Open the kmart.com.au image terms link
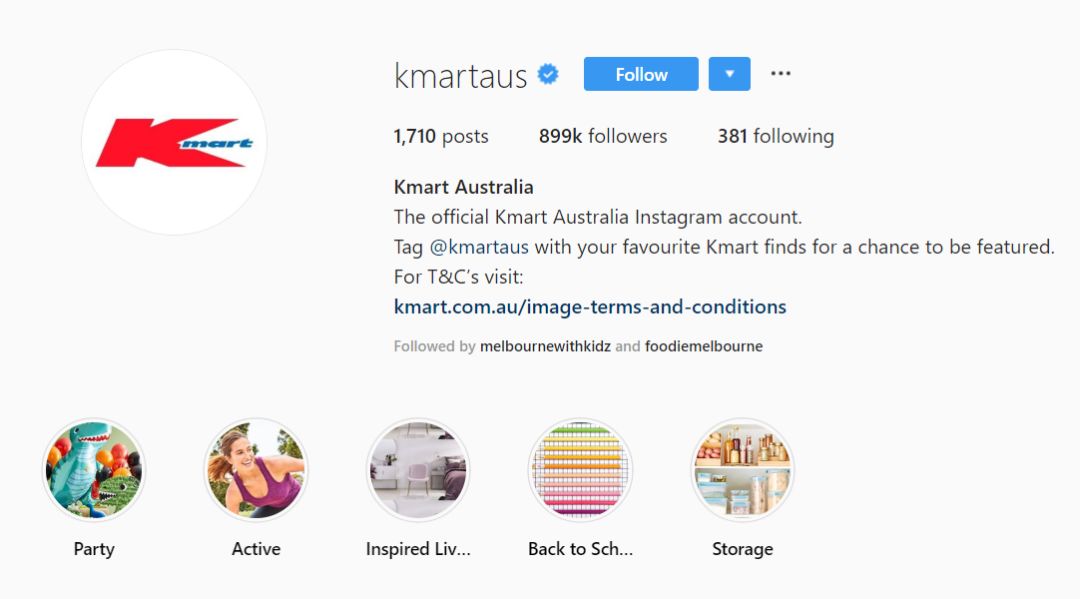This screenshot has width=1080, height=599. pos(590,306)
